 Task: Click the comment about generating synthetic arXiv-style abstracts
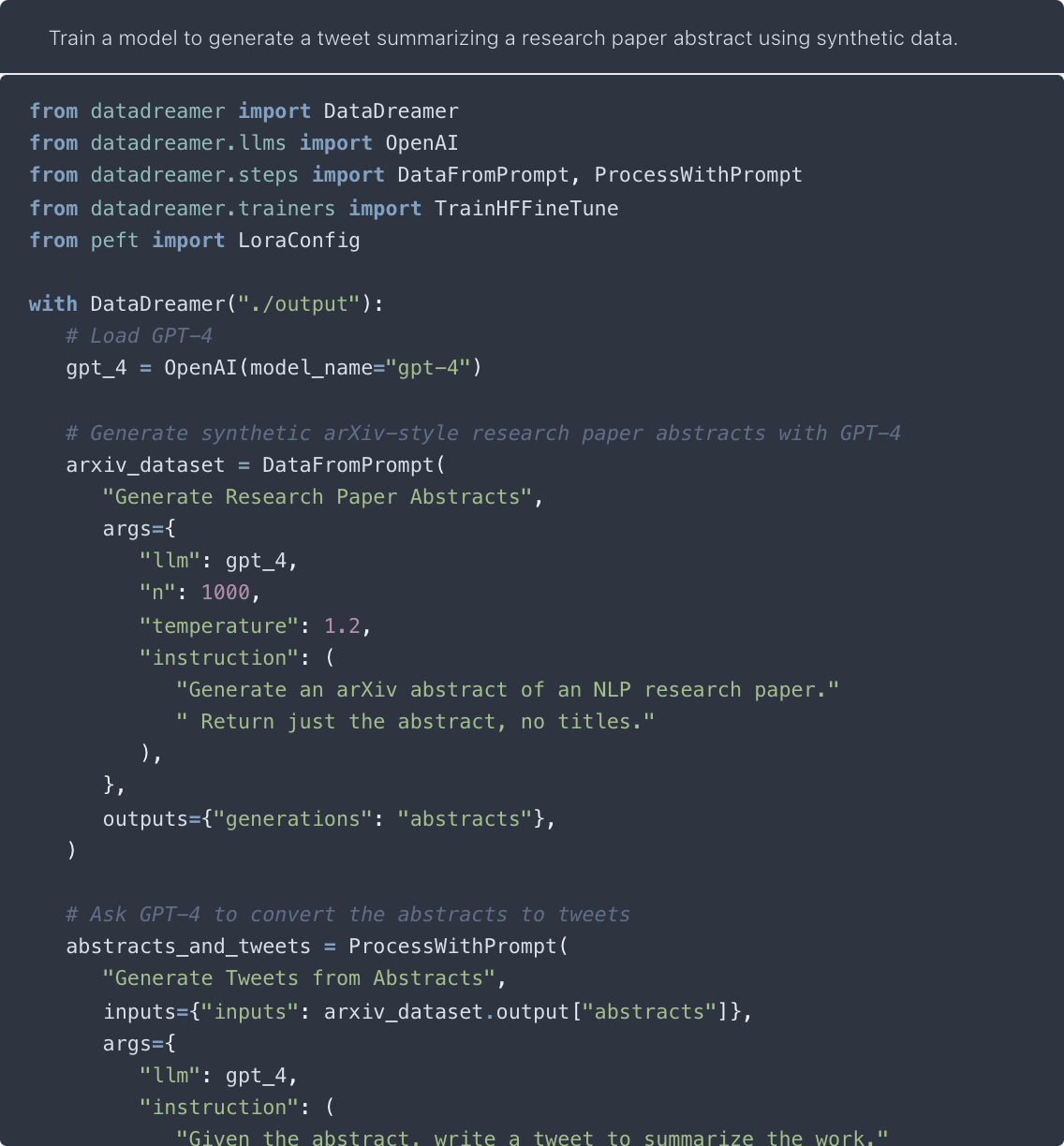[x=483, y=433]
